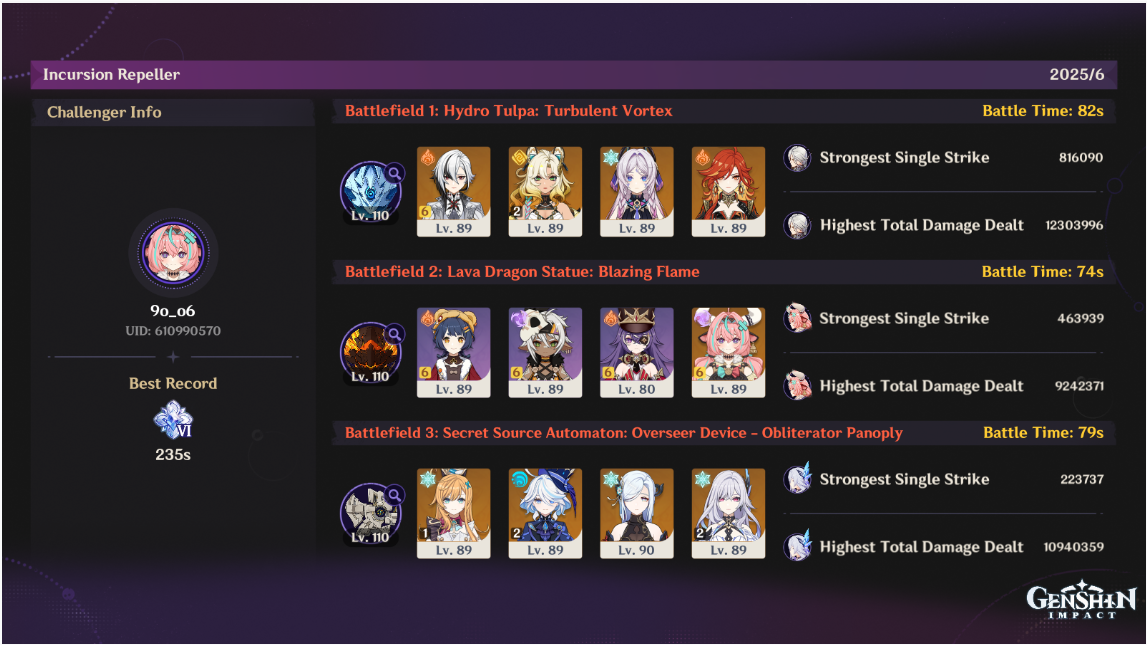Click avatar icon beside 816090 Strongest Single Strike
Viewport: 1147px width, 645px height.
(x=797, y=158)
